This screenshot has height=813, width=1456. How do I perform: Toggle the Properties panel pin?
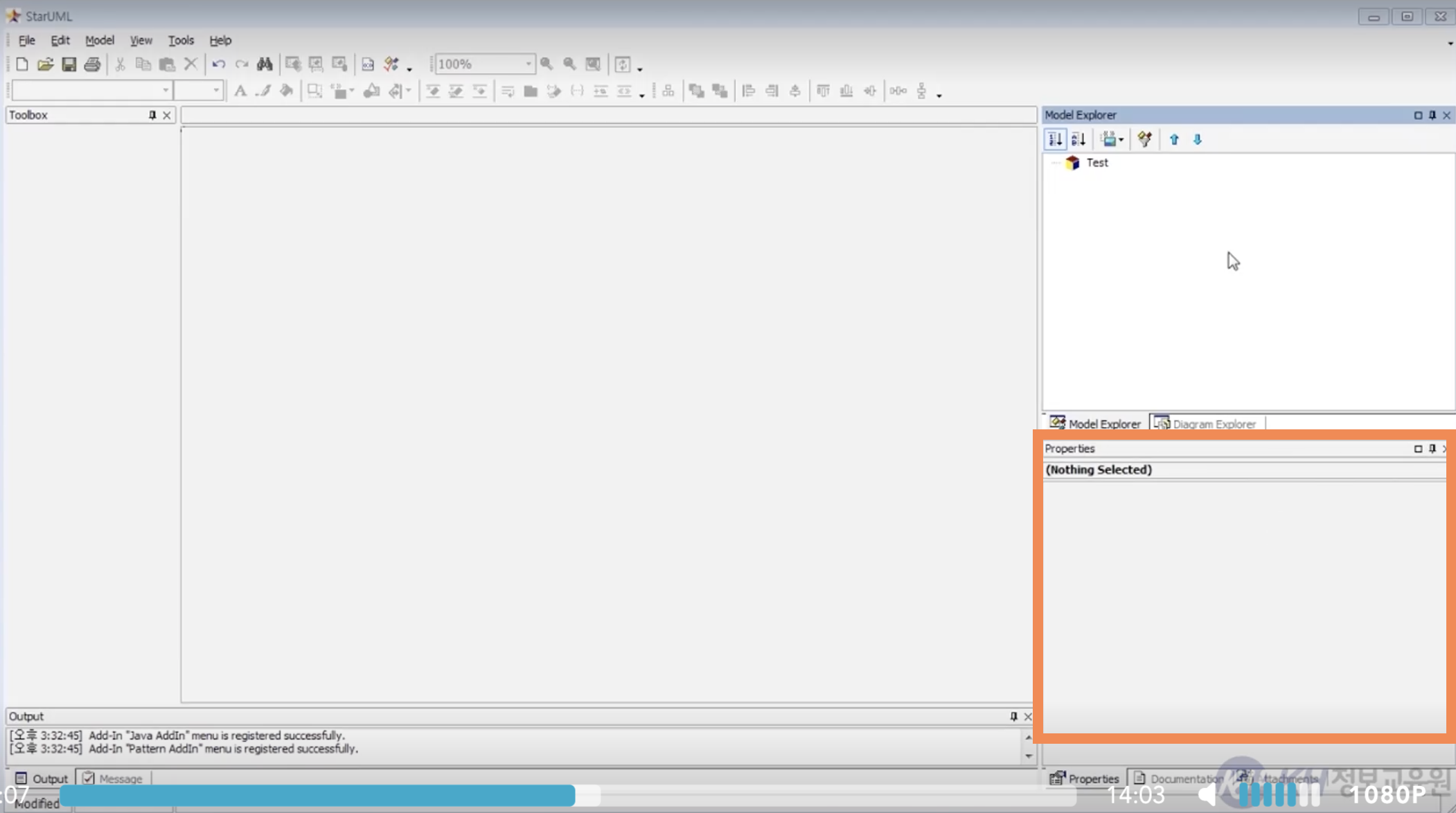(x=1432, y=449)
